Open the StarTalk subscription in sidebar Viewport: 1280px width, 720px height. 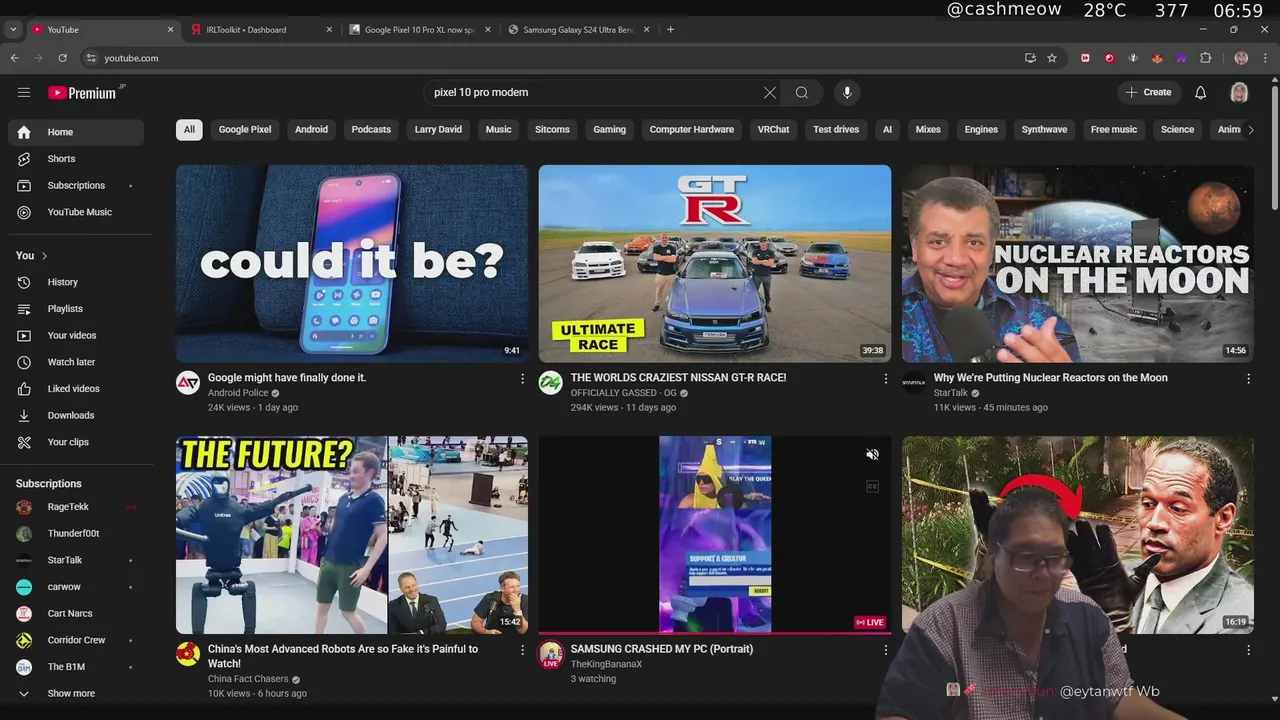click(76, 560)
